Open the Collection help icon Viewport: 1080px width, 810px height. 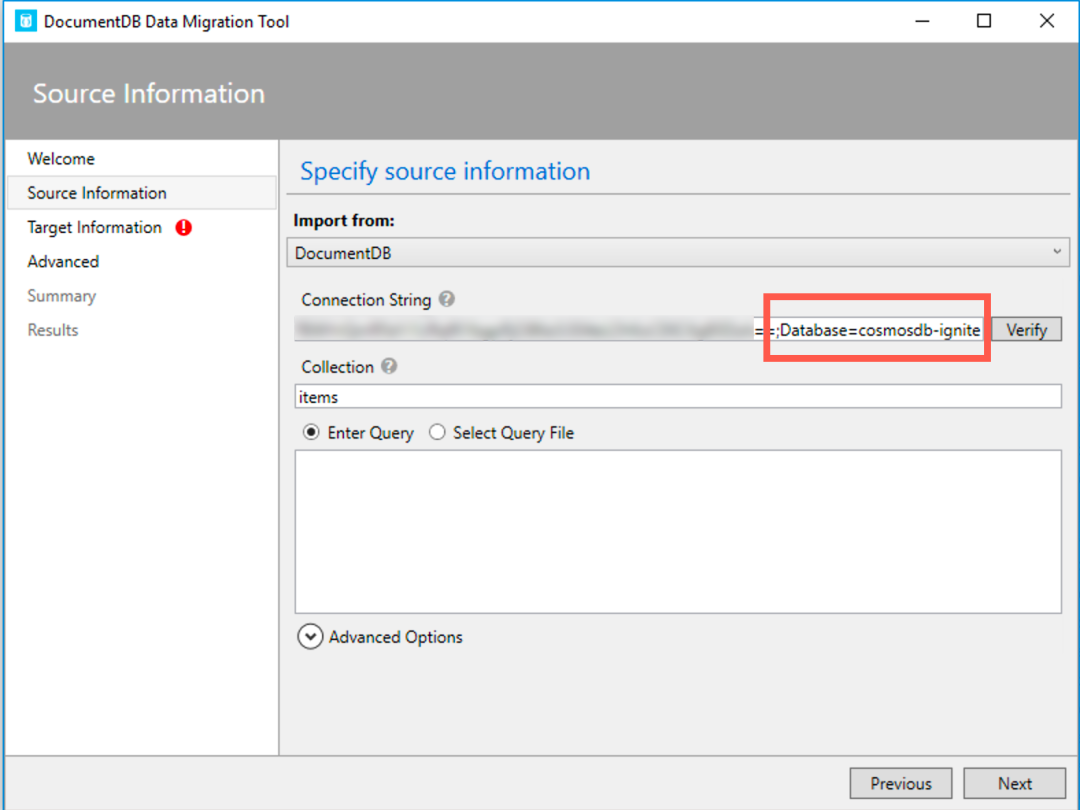coord(389,366)
